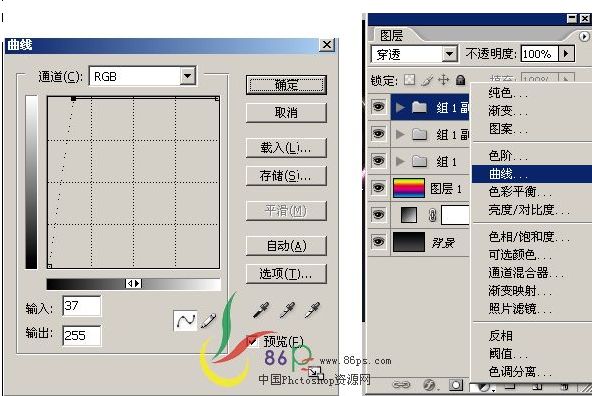Select the black control point on the curve
The height and width of the screenshot is (396, 592).
coord(74,99)
